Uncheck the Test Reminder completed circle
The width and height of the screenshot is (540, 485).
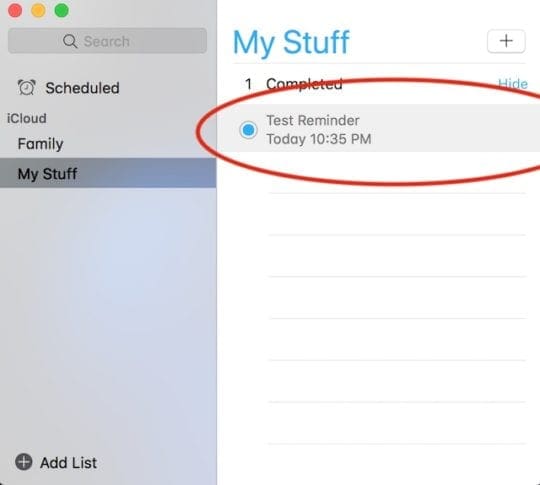(x=248, y=130)
